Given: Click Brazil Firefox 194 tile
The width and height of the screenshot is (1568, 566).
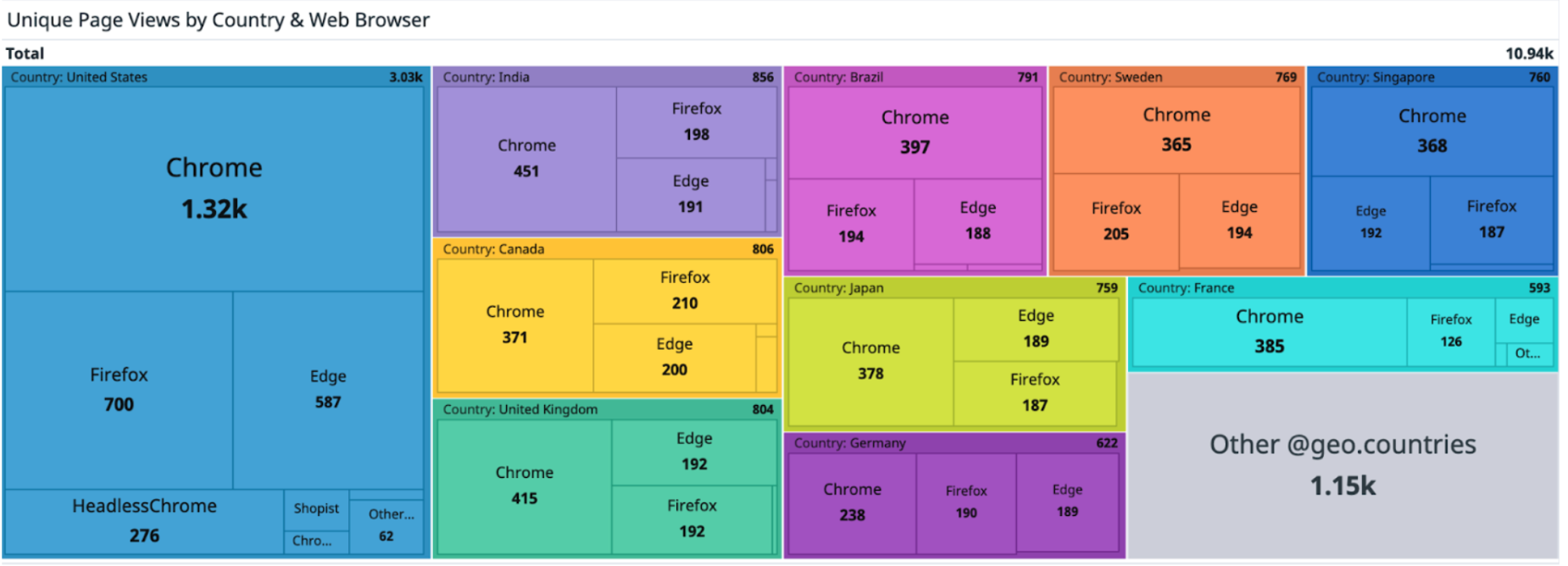Looking at the screenshot, I should tap(851, 224).
